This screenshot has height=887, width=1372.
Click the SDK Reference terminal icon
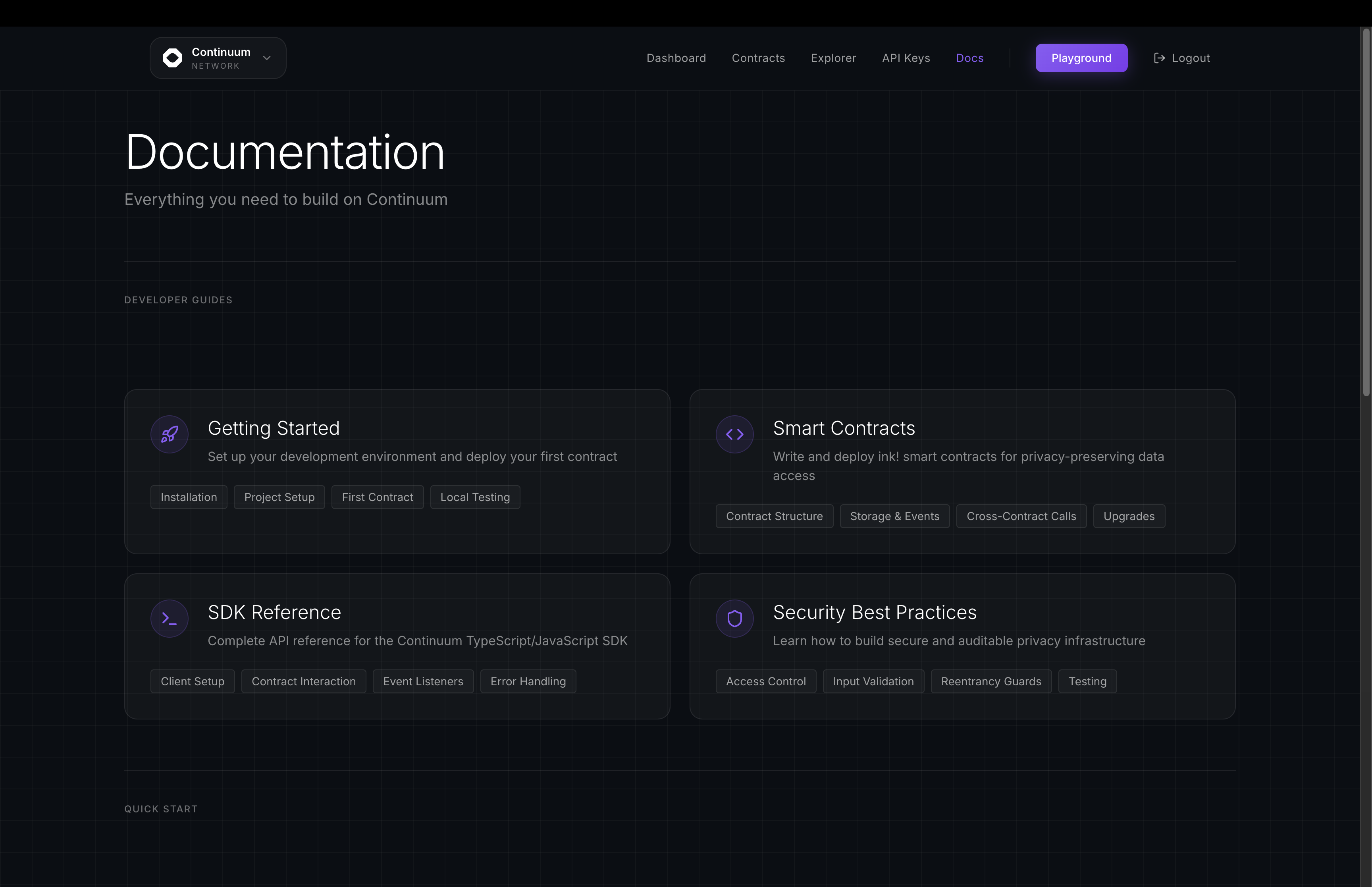[169, 619]
